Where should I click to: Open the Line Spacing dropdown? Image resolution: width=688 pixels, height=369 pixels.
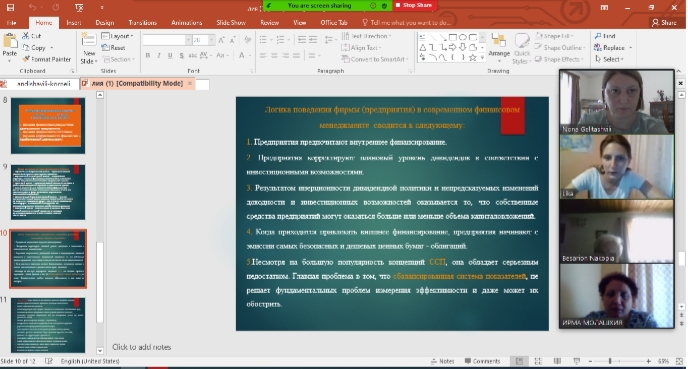pyautogui.click(x=330, y=40)
